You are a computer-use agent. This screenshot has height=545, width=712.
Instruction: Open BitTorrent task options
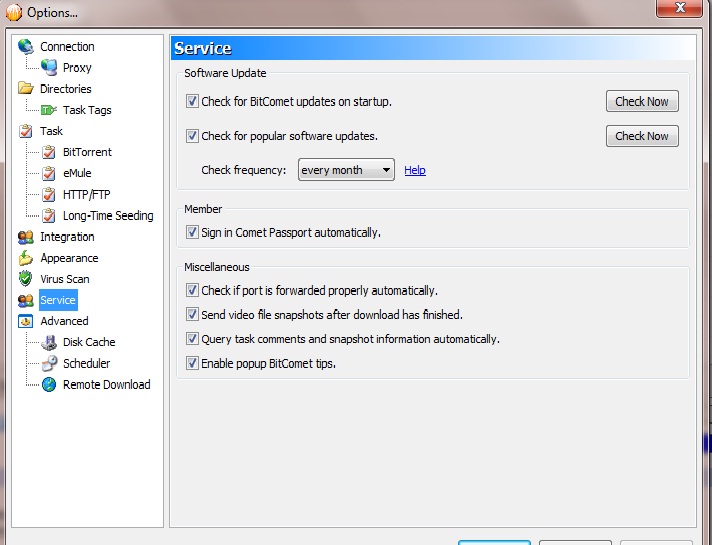tap(87, 152)
